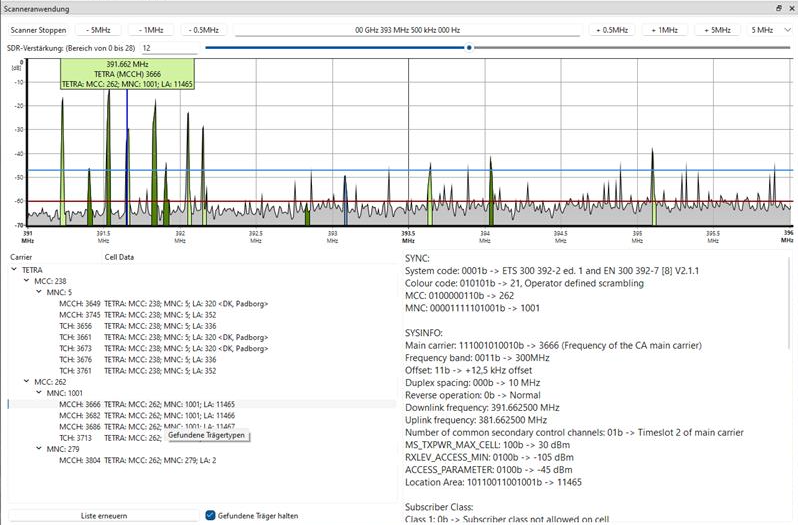Click the center frequency display field
The height and width of the screenshot is (525, 798).
click(x=407, y=30)
